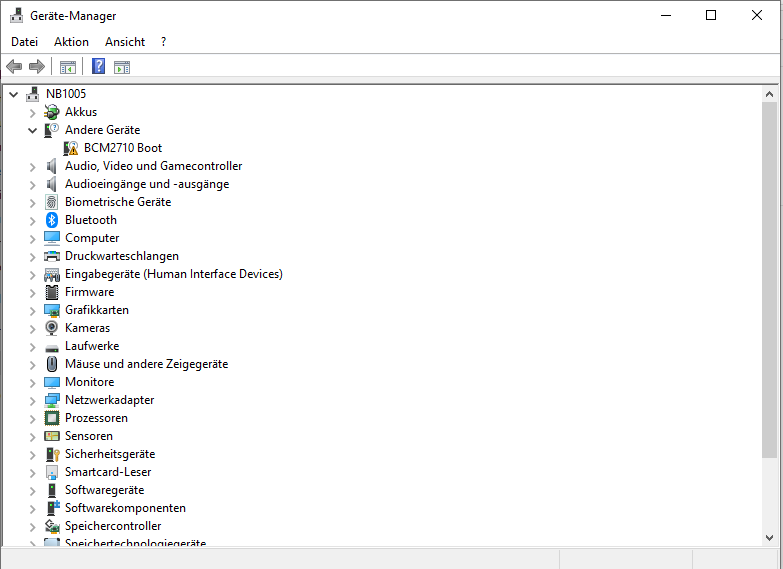Click the Grafikkarten display adapter icon
The width and height of the screenshot is (783, 569).
(x=51, y=310)
